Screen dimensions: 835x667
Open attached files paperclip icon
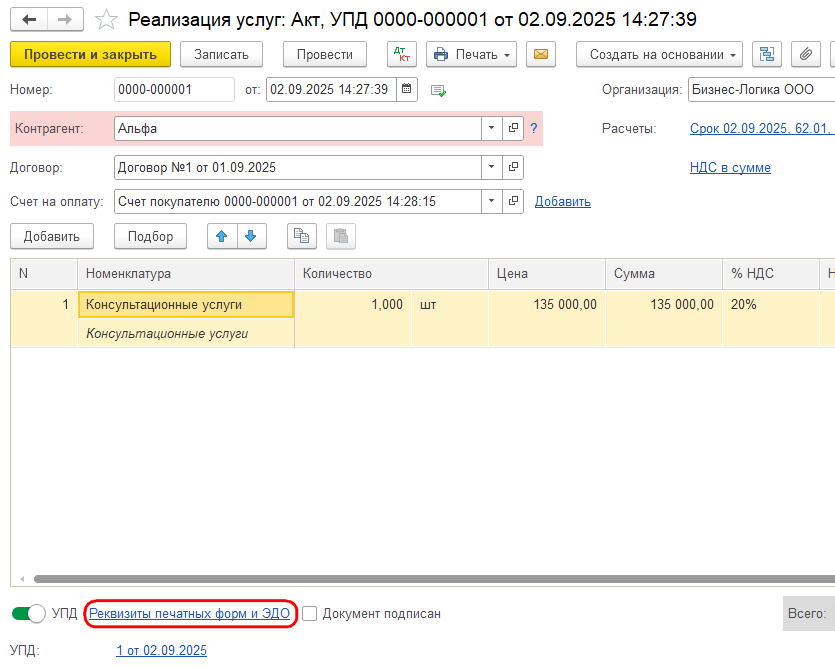(806, 54)
